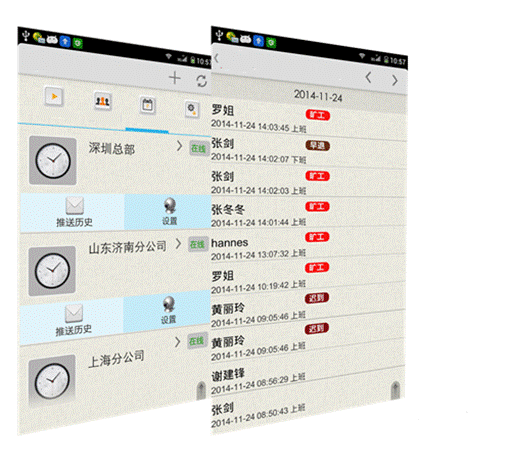Go to previous date in right phone
Image resolution: width=508 pixels, height=468 pixels.
[x=368, y=77]
